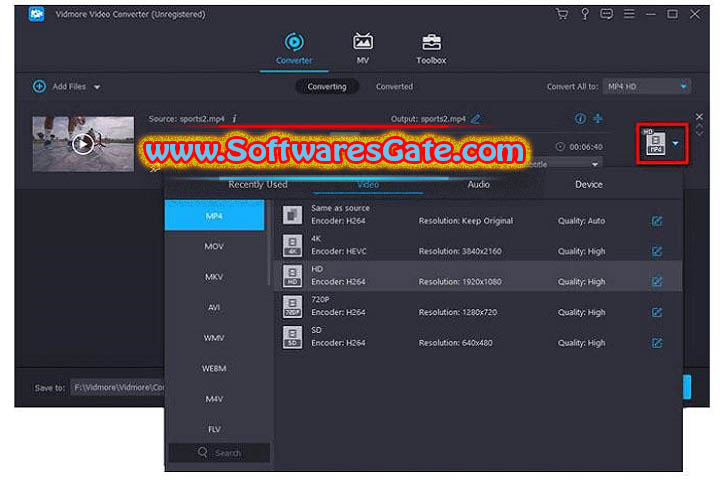Switch to Audio format tab
Screen dimensions: 720x480
(478, 184)
